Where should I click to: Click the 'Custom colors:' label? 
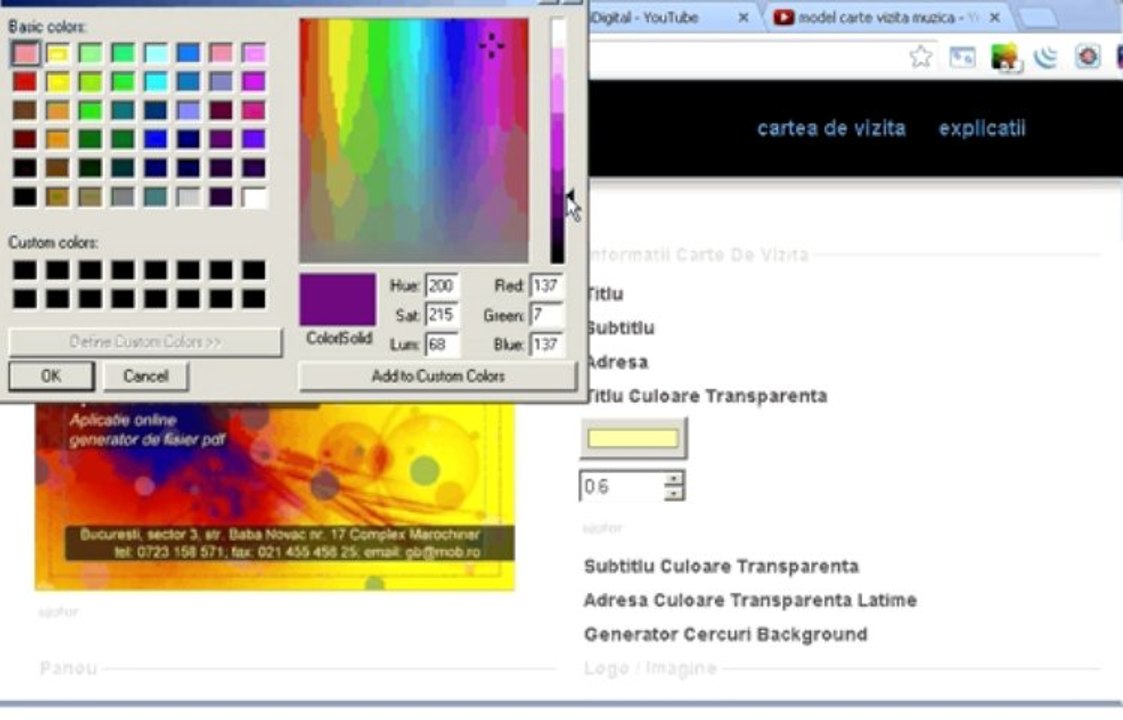pyautogui.click(x=53, y=243)
